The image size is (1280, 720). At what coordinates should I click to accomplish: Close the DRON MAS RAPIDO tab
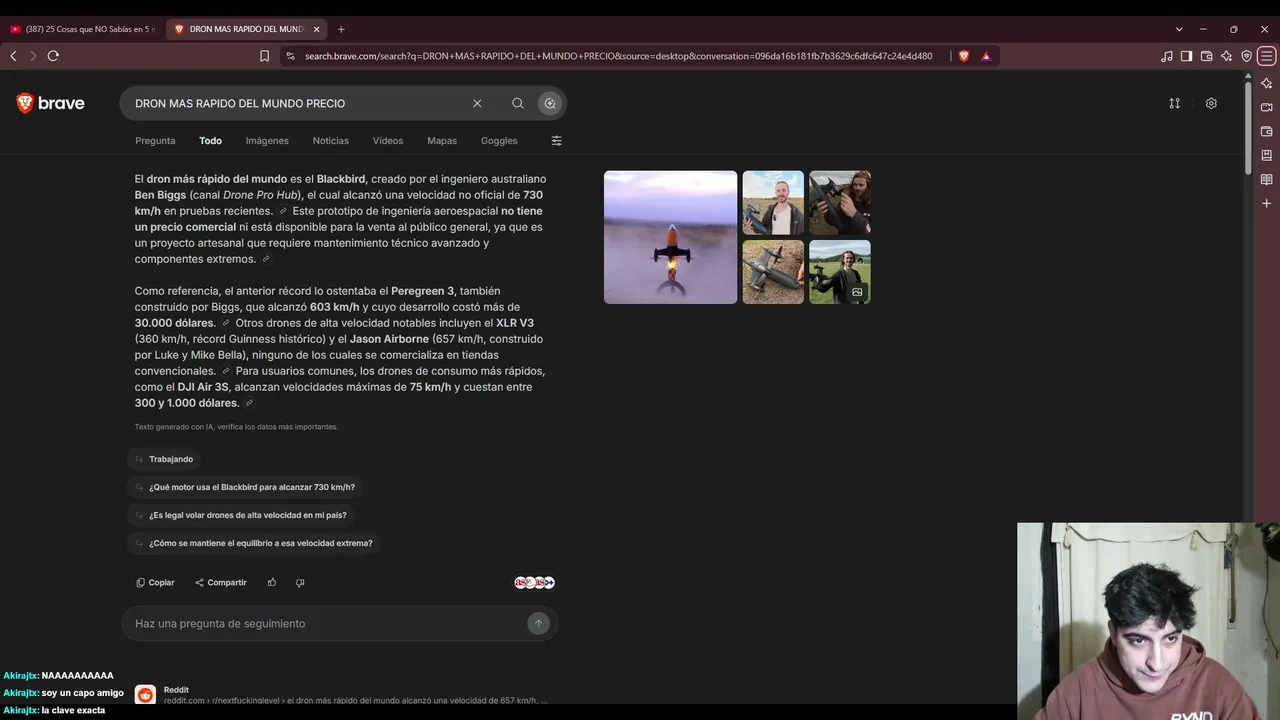coord(316,29)
